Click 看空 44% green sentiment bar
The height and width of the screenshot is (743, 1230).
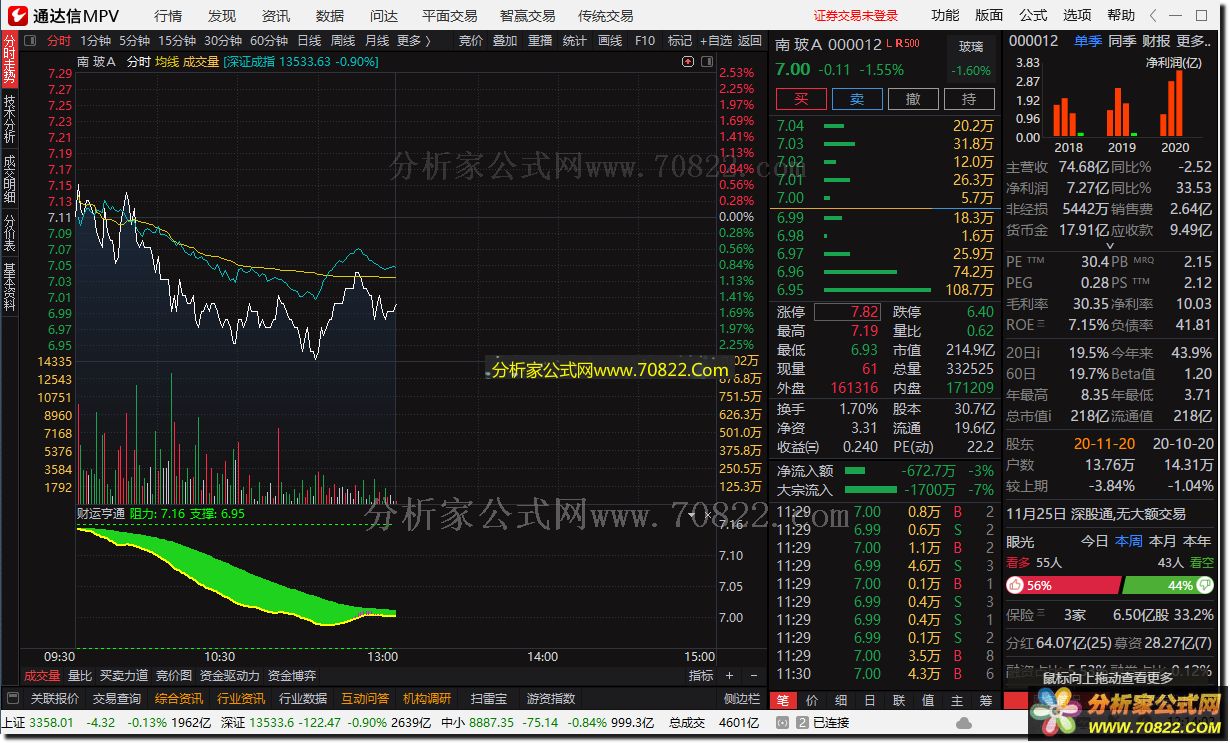click(1169, 586)
